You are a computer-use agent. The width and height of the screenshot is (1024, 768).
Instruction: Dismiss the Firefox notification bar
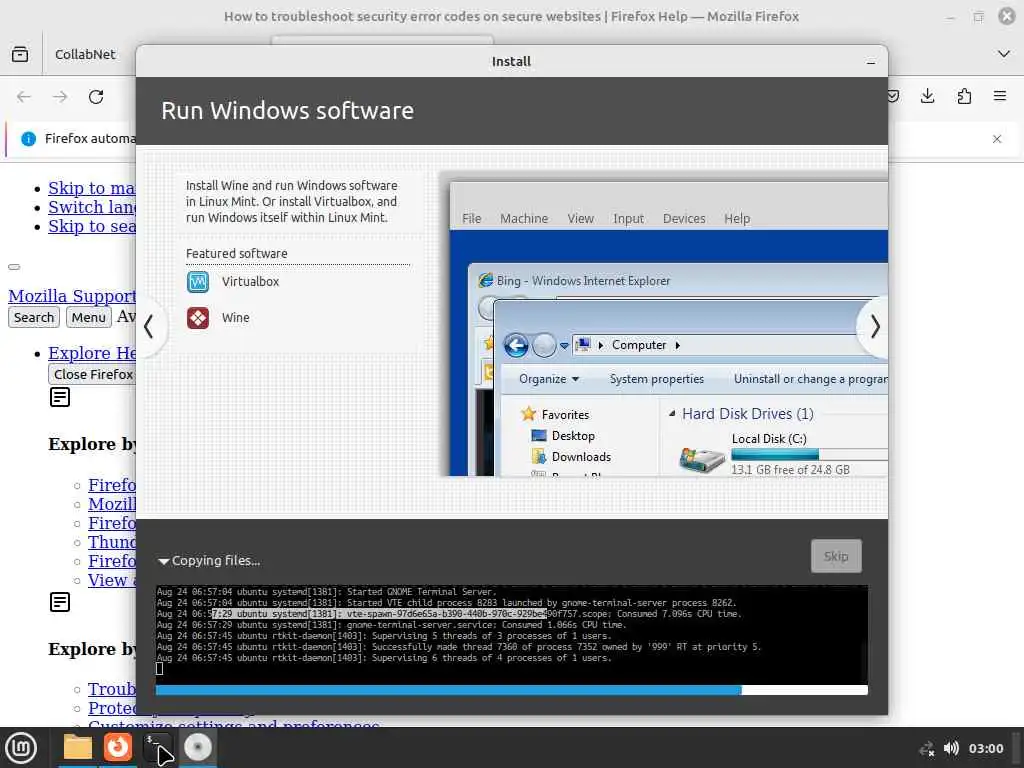997,139
